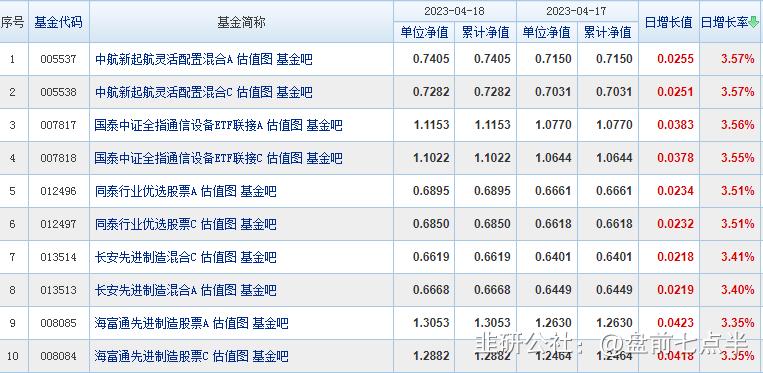Click the 序号 column header

(x=13, y=22)
